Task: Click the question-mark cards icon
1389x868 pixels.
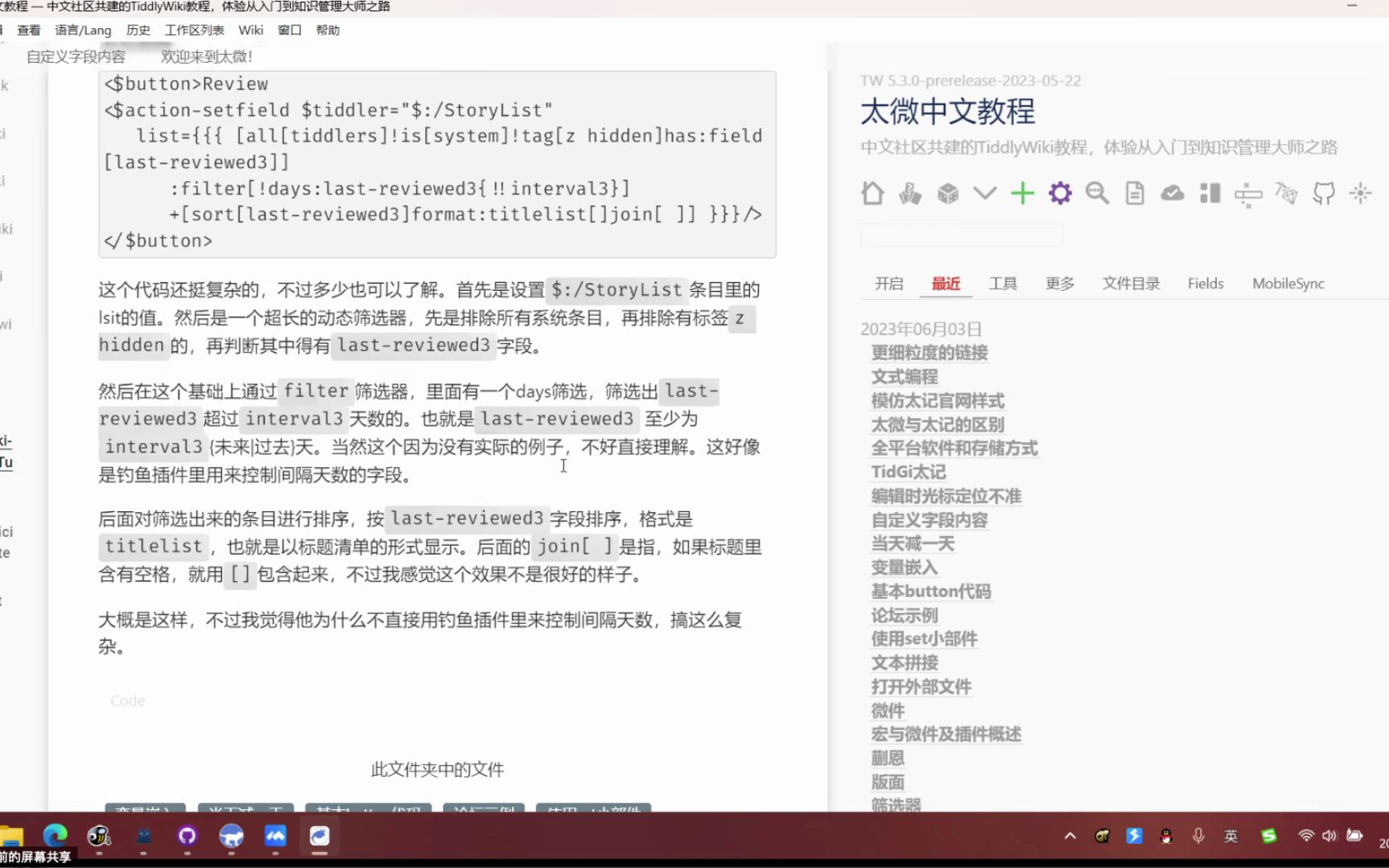Action: point(910,193)
